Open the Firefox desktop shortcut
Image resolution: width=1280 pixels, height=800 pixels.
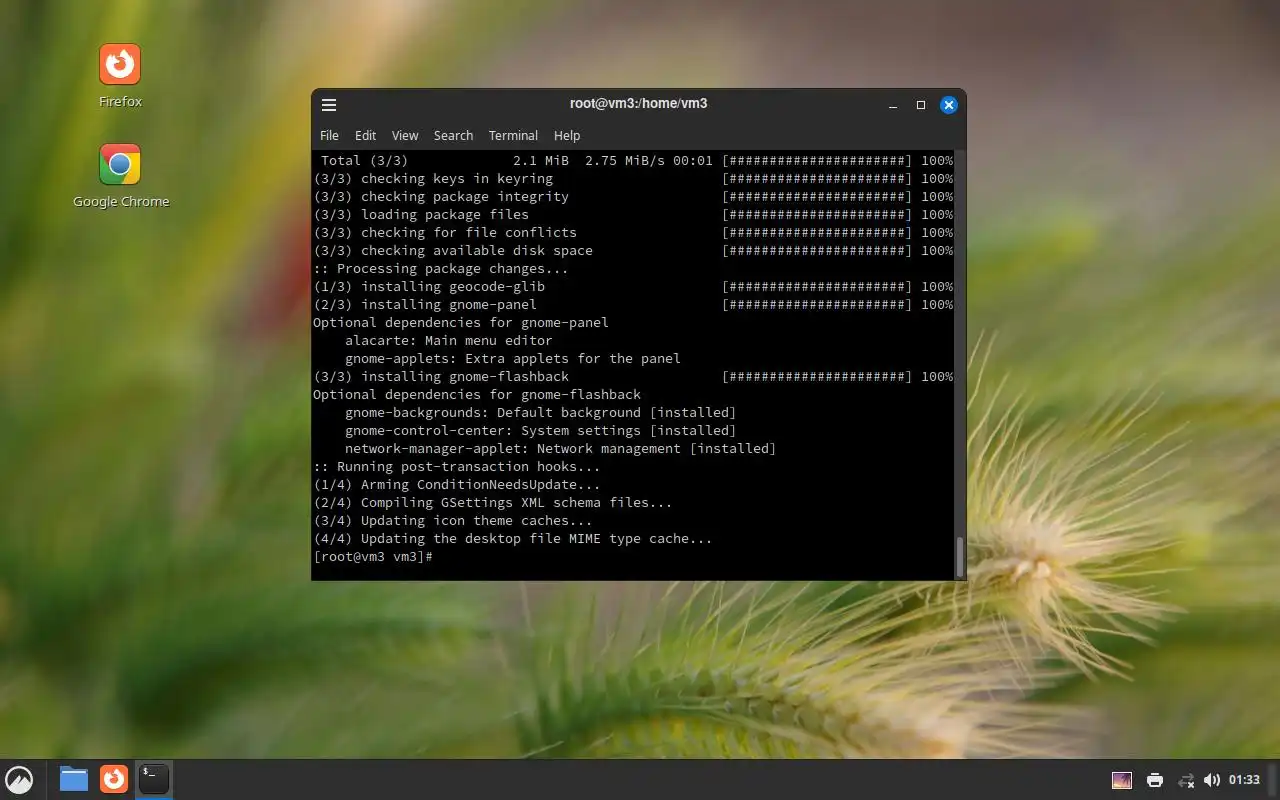(x=120, y=75)
